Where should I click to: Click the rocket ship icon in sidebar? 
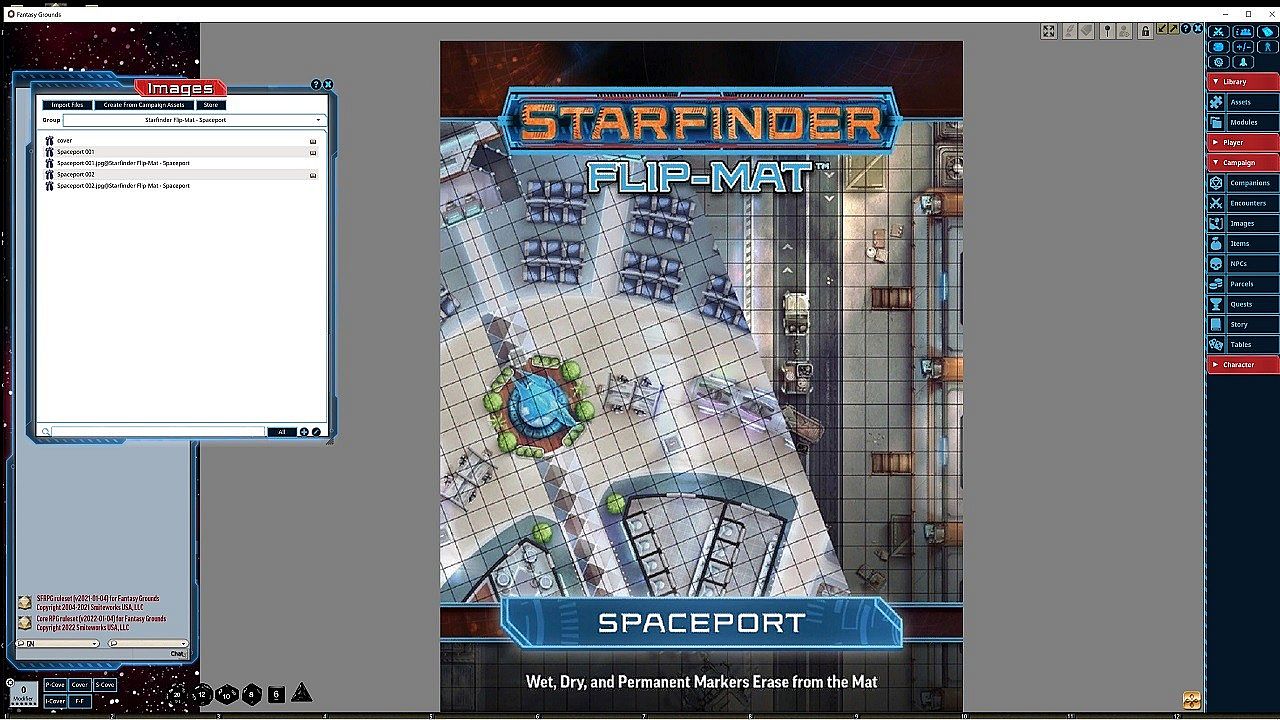tap(1243, 62)
